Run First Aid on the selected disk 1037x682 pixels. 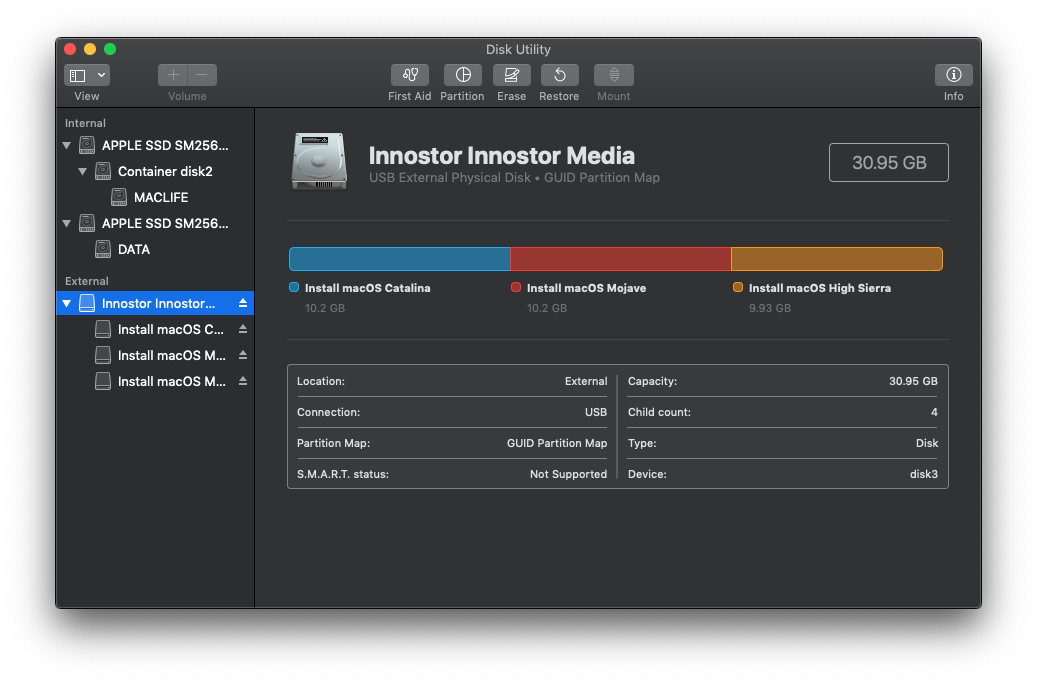point(409,75)
